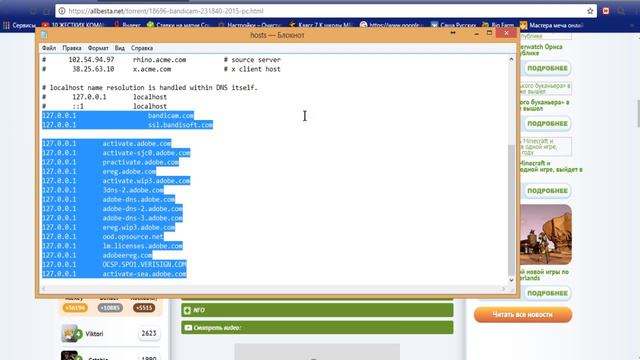Open the Правка menu in Notepad

(x=72, y=48)
